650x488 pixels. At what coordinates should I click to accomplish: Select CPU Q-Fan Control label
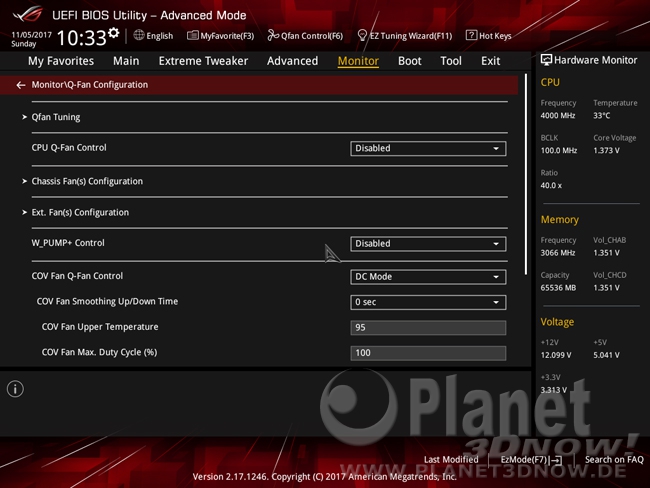pyautogui.click(x=69, y=148)
